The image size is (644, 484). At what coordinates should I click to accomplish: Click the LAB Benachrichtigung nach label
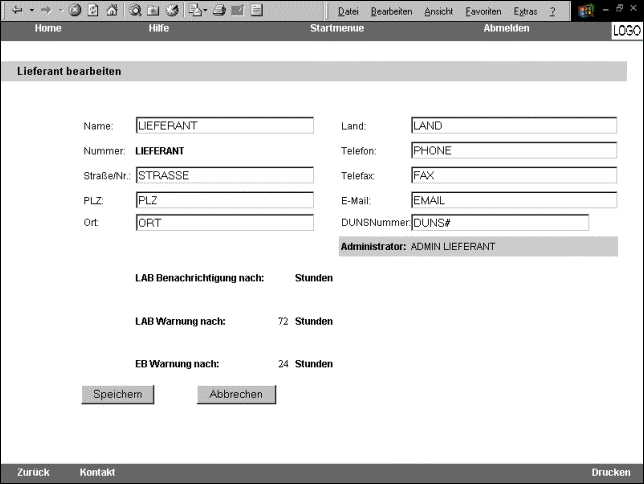pyautogui.click(x=200, y=278)
